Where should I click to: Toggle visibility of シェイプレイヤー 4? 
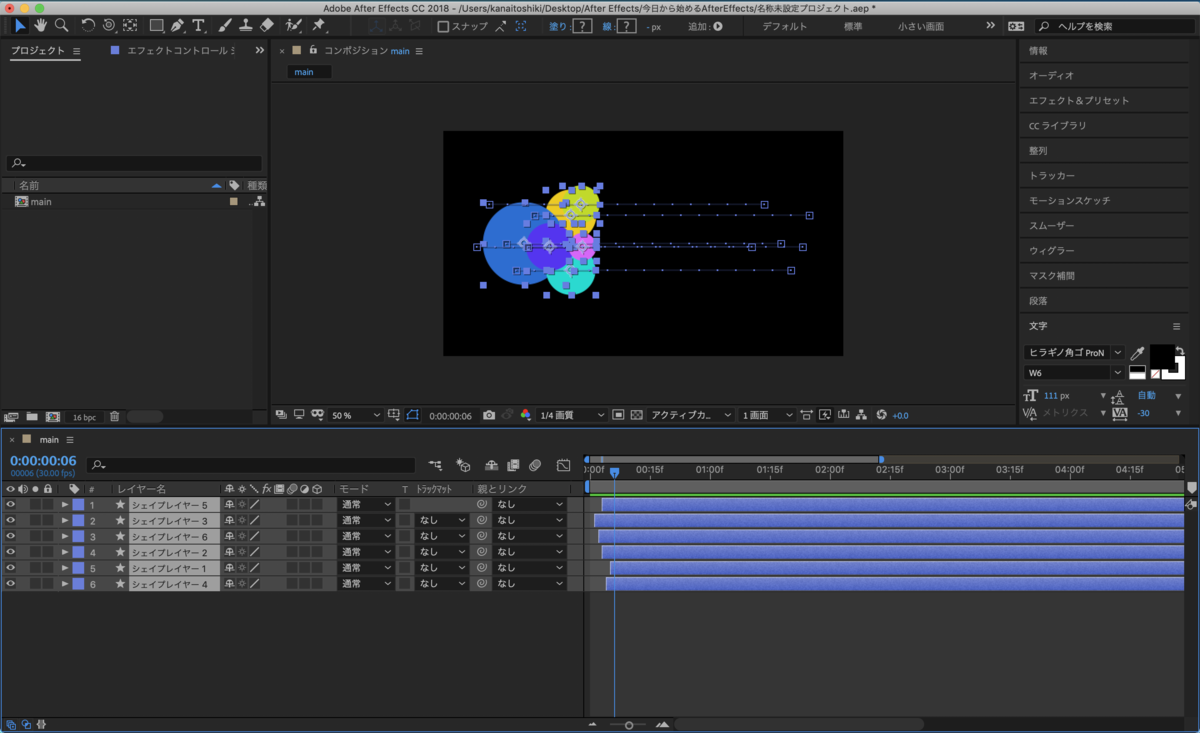(11, 584)
